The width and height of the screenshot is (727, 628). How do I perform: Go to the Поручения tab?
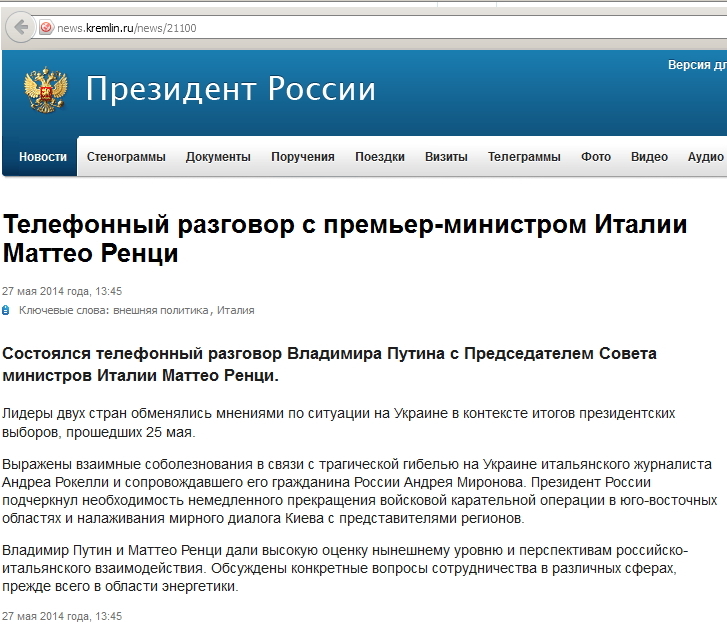303,157
